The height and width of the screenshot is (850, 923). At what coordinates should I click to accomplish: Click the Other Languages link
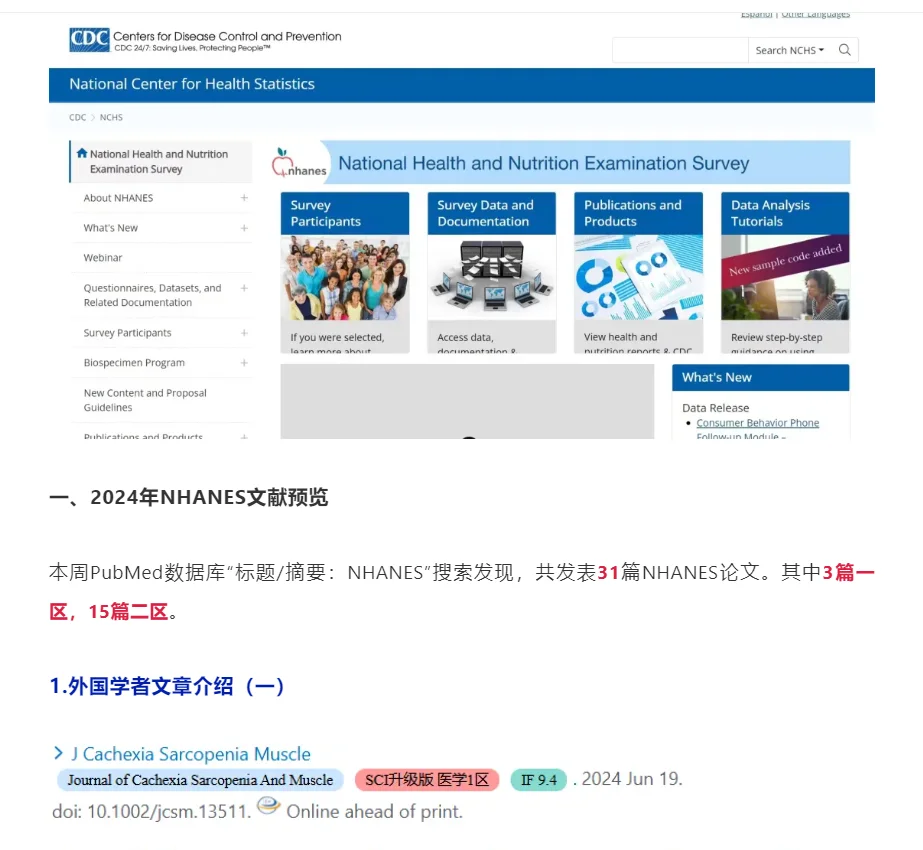815,15
